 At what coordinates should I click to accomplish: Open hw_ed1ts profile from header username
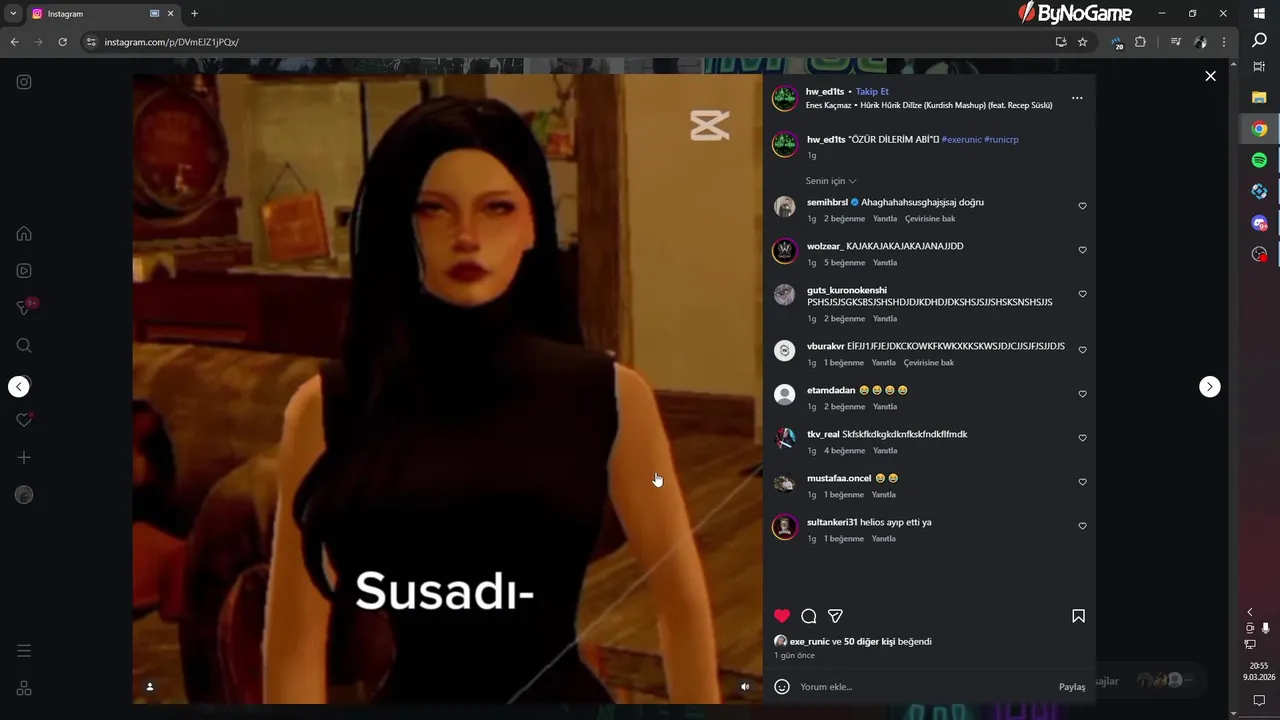point(825,91)
